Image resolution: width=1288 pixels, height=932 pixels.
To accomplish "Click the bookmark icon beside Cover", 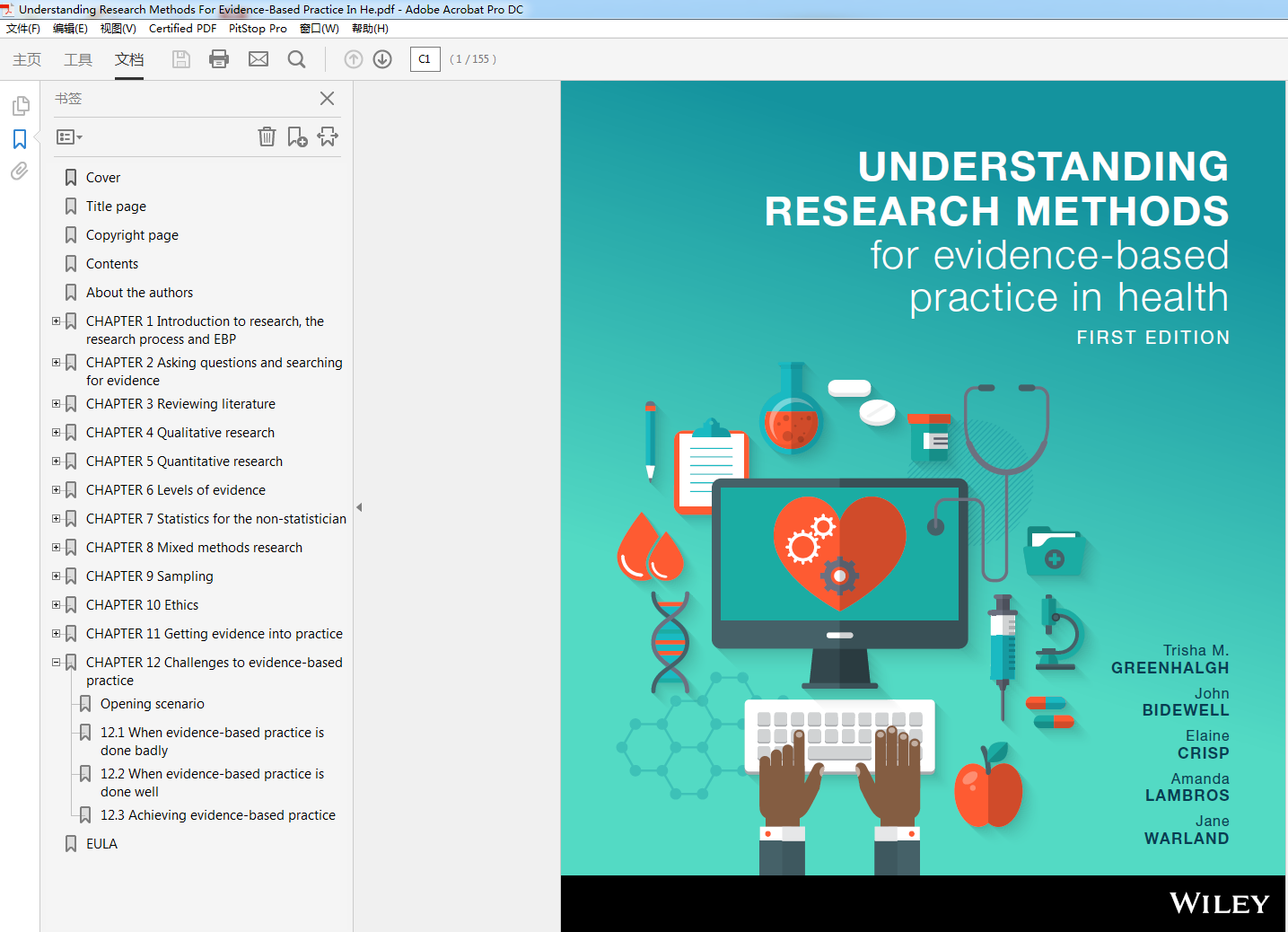I will [71, 178].
